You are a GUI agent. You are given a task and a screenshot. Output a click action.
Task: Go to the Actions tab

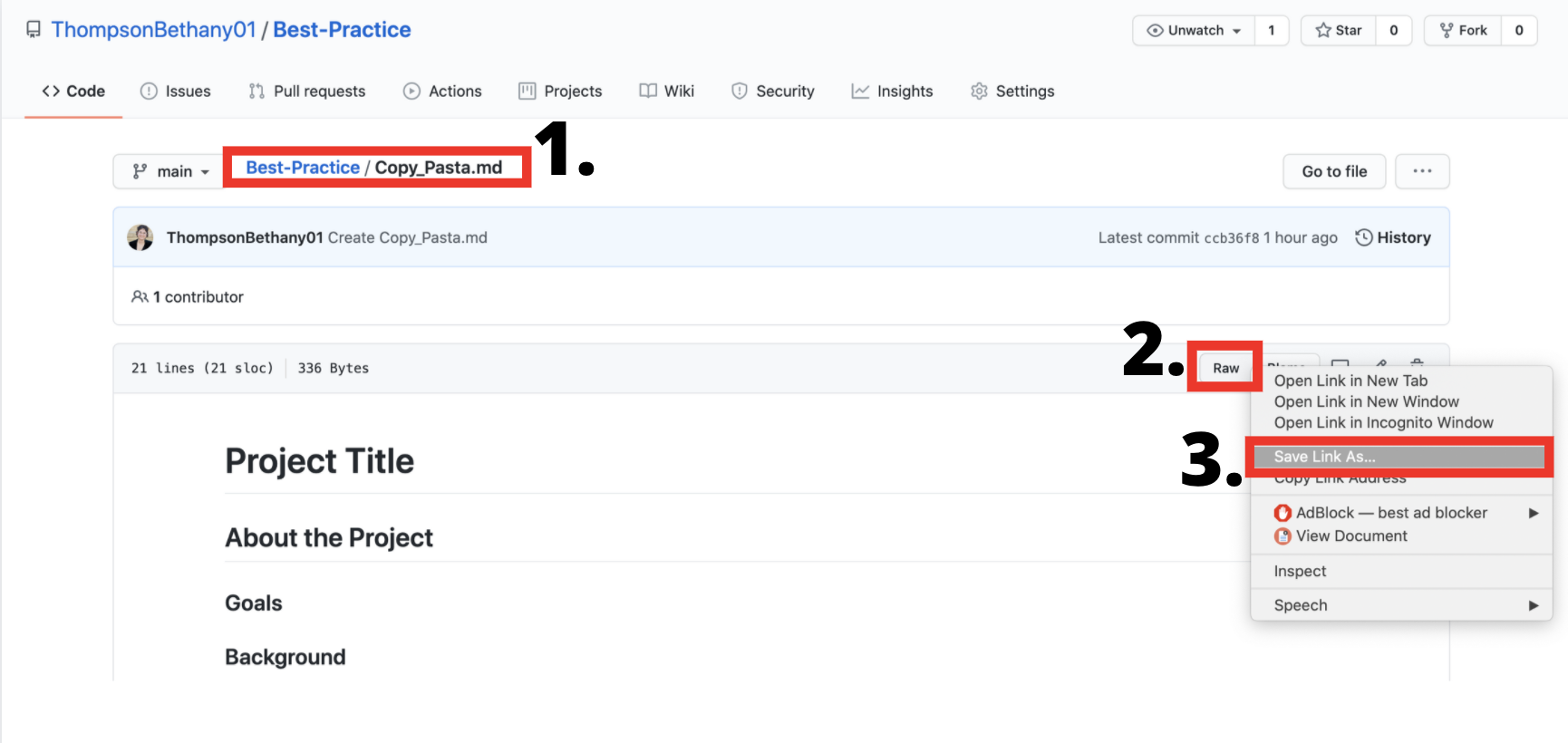[x=442, y=91]
